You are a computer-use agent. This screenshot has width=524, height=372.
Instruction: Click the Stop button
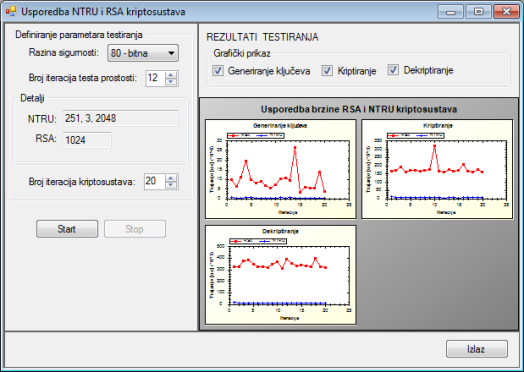tap(135, 229)
